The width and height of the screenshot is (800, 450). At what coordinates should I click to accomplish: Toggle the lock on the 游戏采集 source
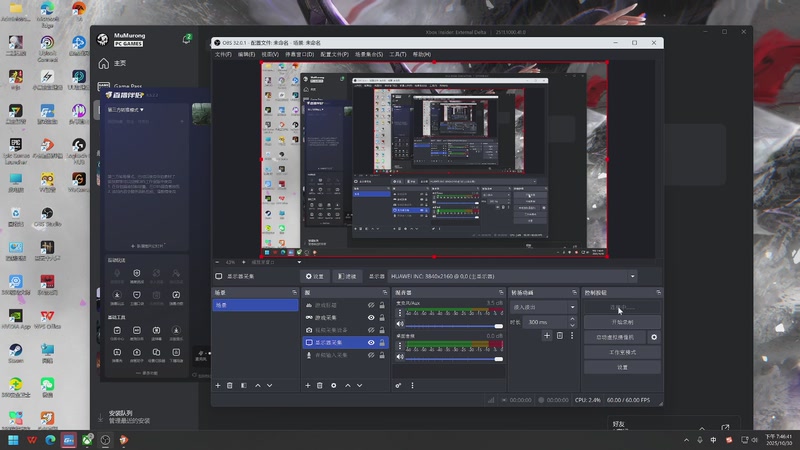382,317
